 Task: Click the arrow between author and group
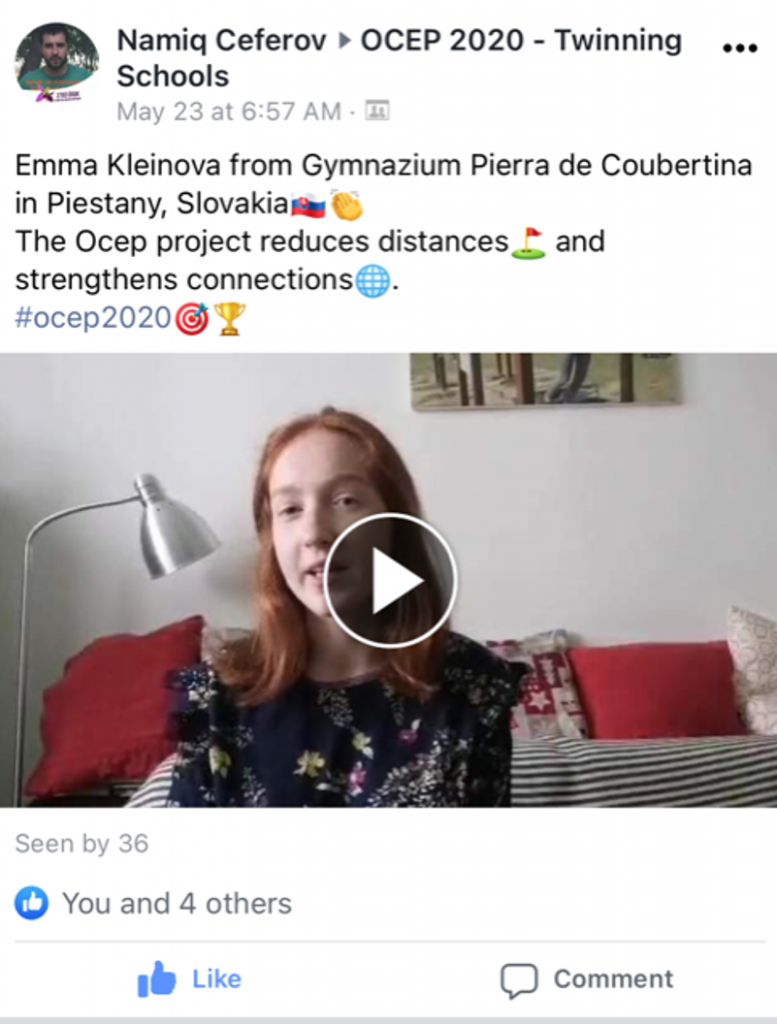coord(343,41)
